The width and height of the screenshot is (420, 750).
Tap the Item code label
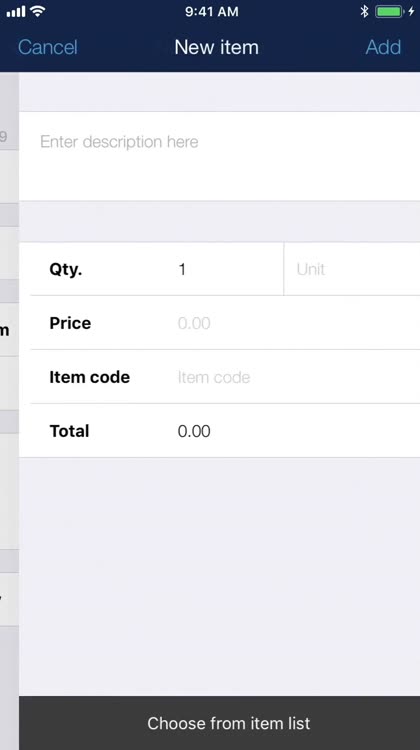[89, 377]
